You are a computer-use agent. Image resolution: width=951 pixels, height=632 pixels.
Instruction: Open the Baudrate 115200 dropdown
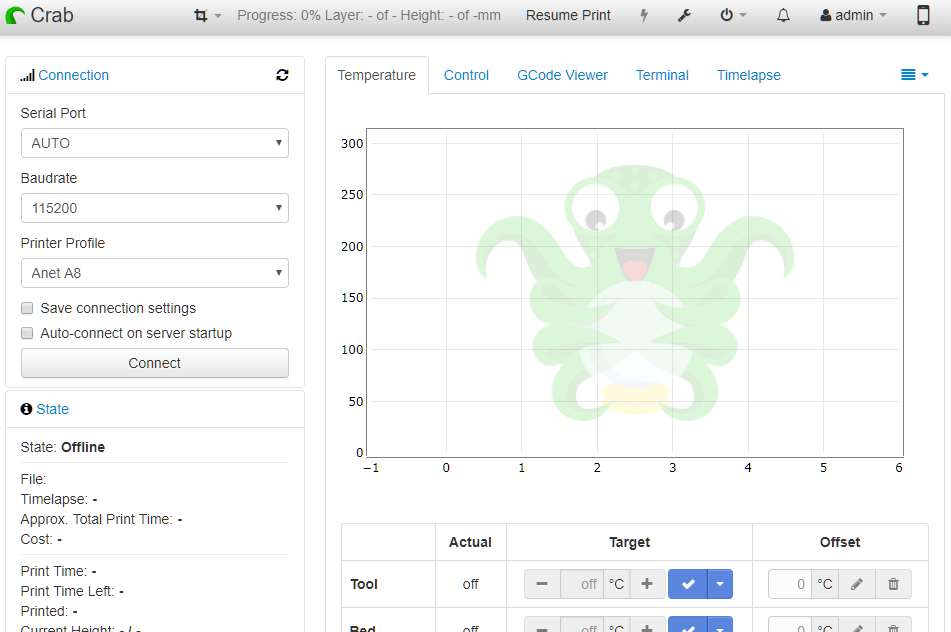coord(155,208)
